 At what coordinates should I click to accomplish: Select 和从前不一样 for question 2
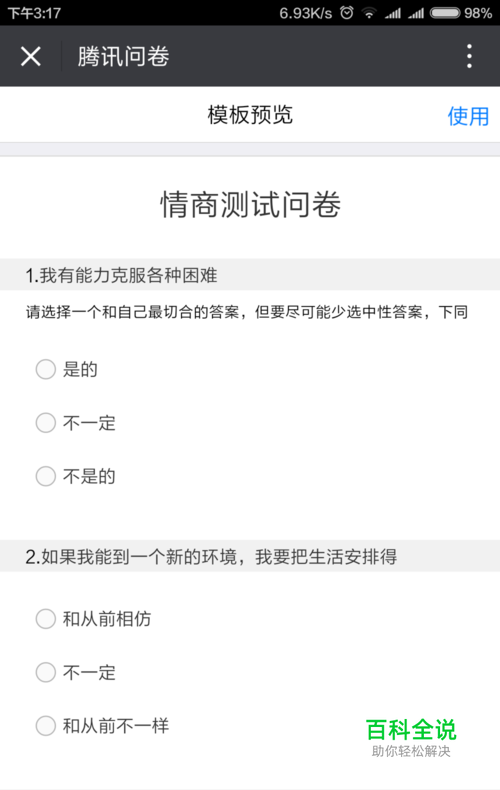click(x=102, y=726)
